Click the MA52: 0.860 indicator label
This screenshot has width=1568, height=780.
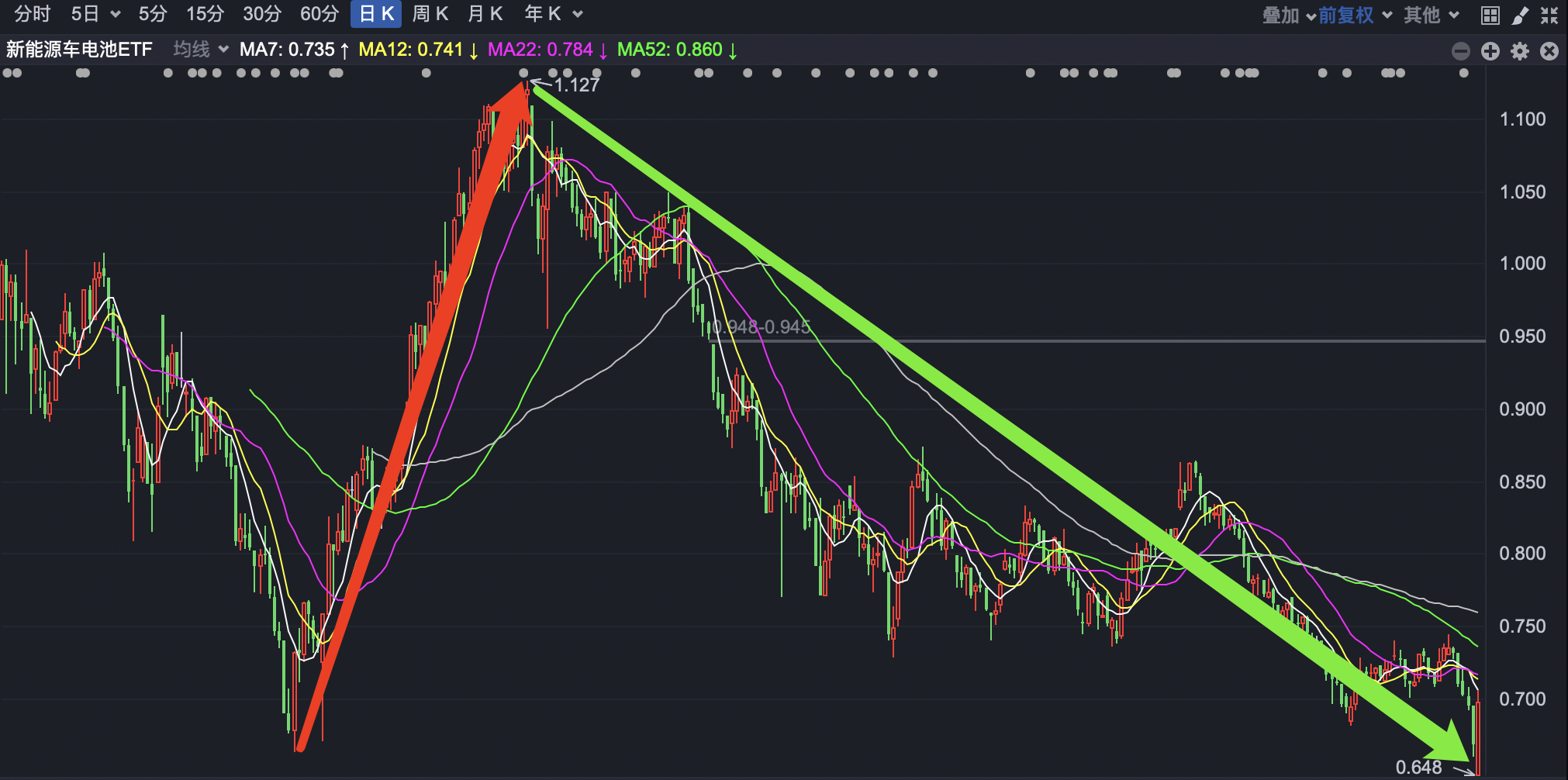tap(677, 50)
